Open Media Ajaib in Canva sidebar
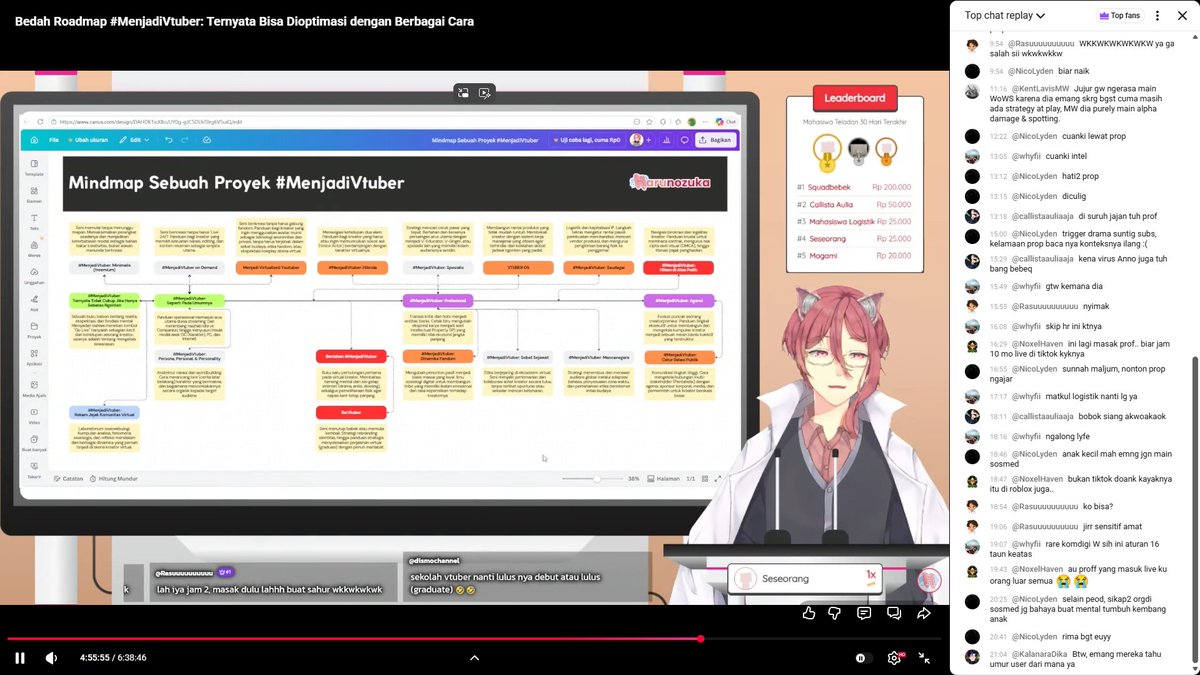Viewport: 1200px width, 675px height. click(x=34, y=388)
